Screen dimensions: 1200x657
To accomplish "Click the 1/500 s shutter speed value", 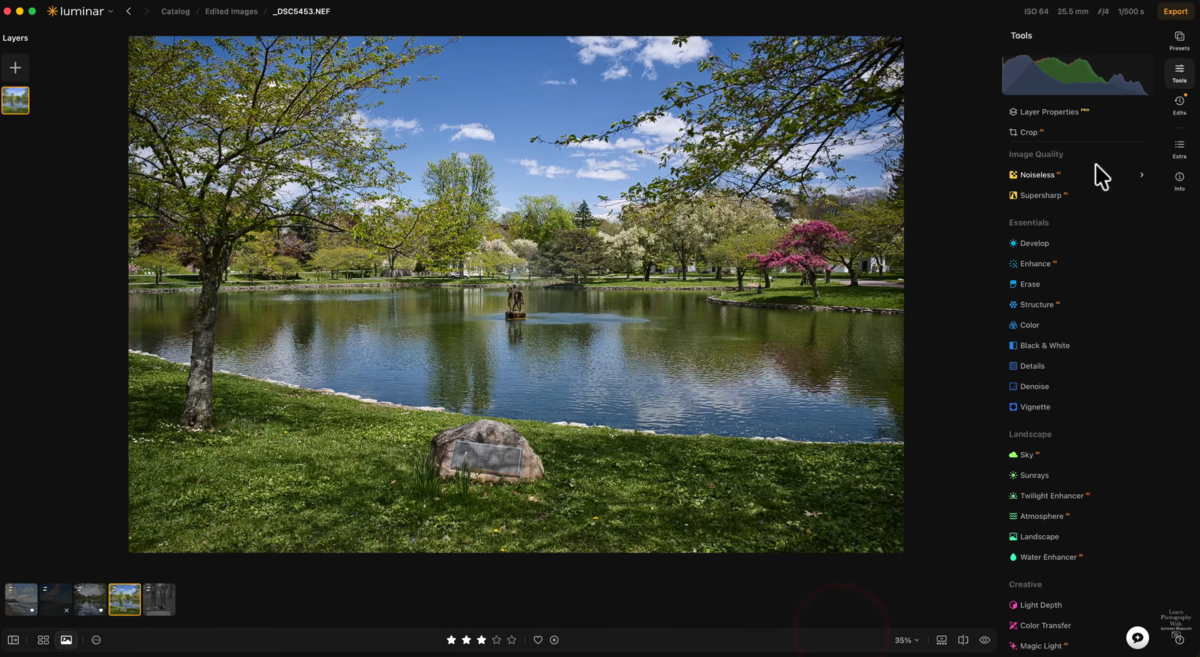I will tap(1132, 11).
